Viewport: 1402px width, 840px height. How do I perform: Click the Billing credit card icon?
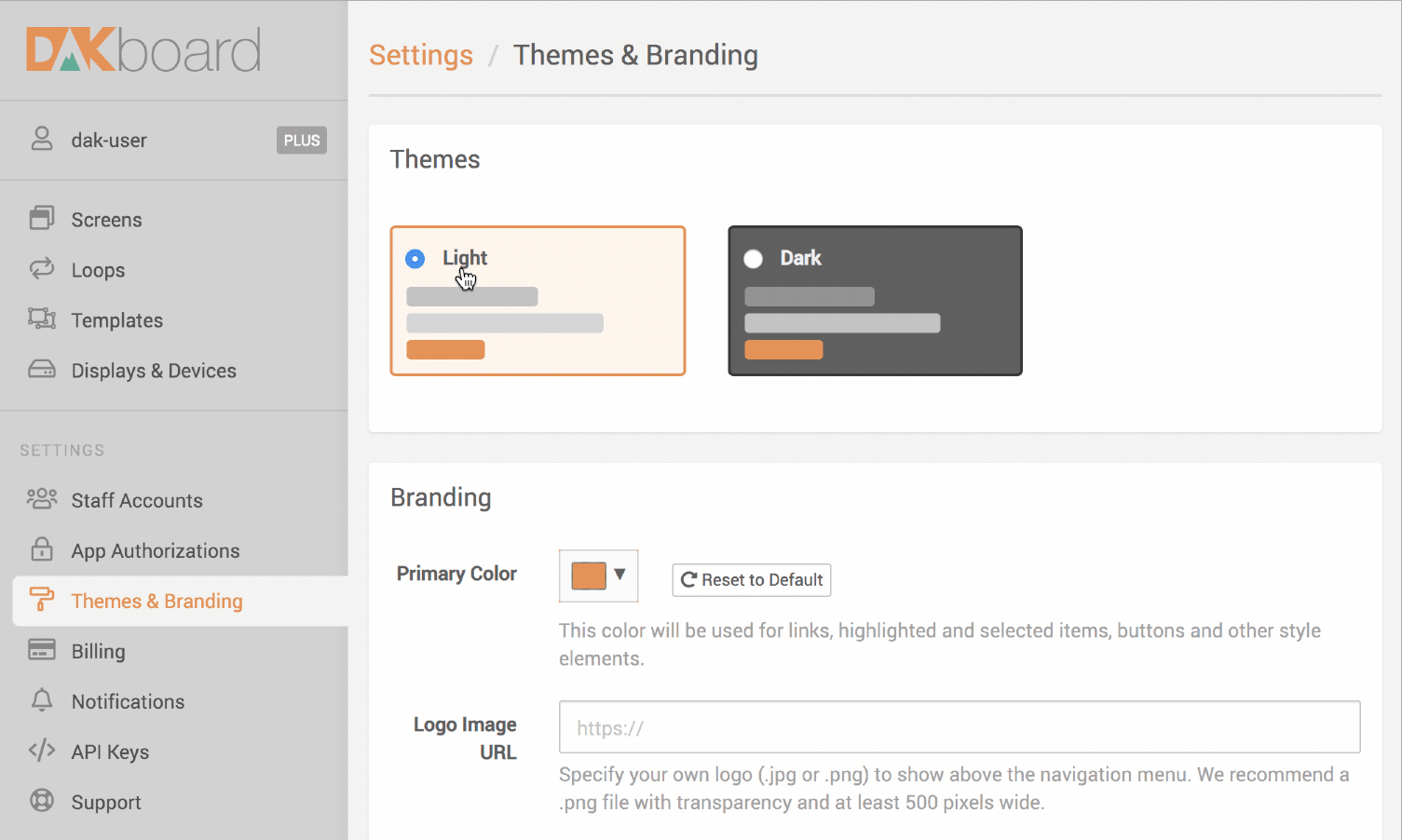pos(42,650)
